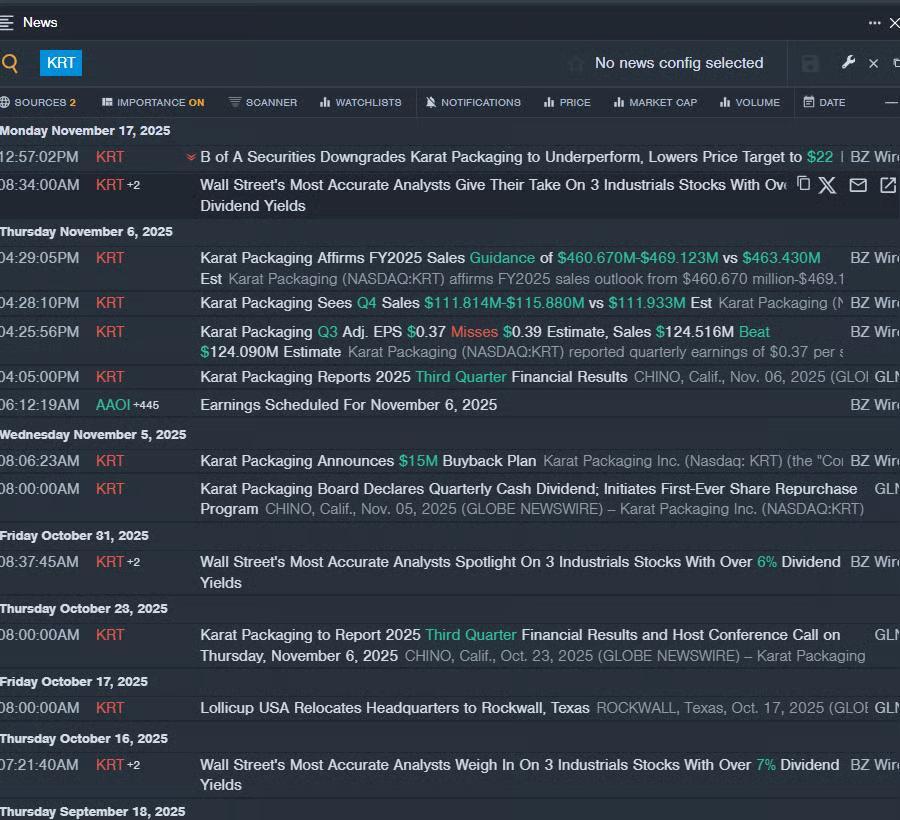Share the headline on X
900x820 pixels.
click(827, 185)
